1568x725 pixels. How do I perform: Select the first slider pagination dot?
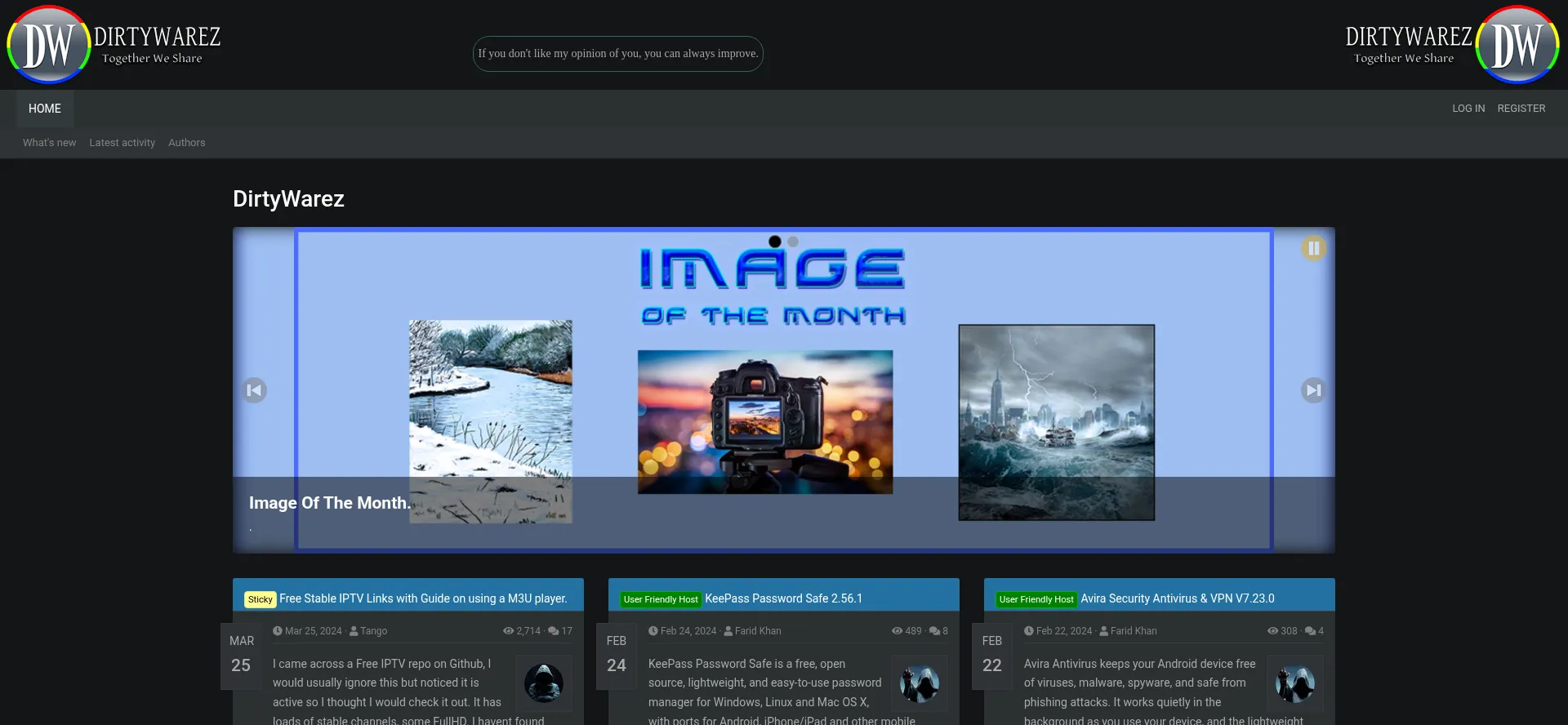(775, 242)
